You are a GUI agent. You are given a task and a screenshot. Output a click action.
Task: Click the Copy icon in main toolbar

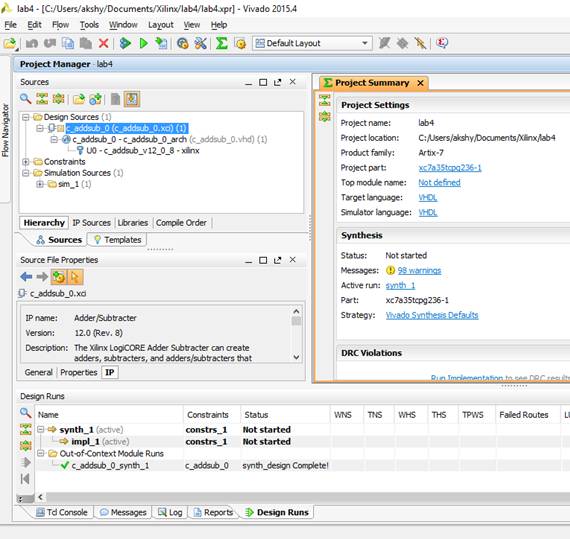pos(68,43)
